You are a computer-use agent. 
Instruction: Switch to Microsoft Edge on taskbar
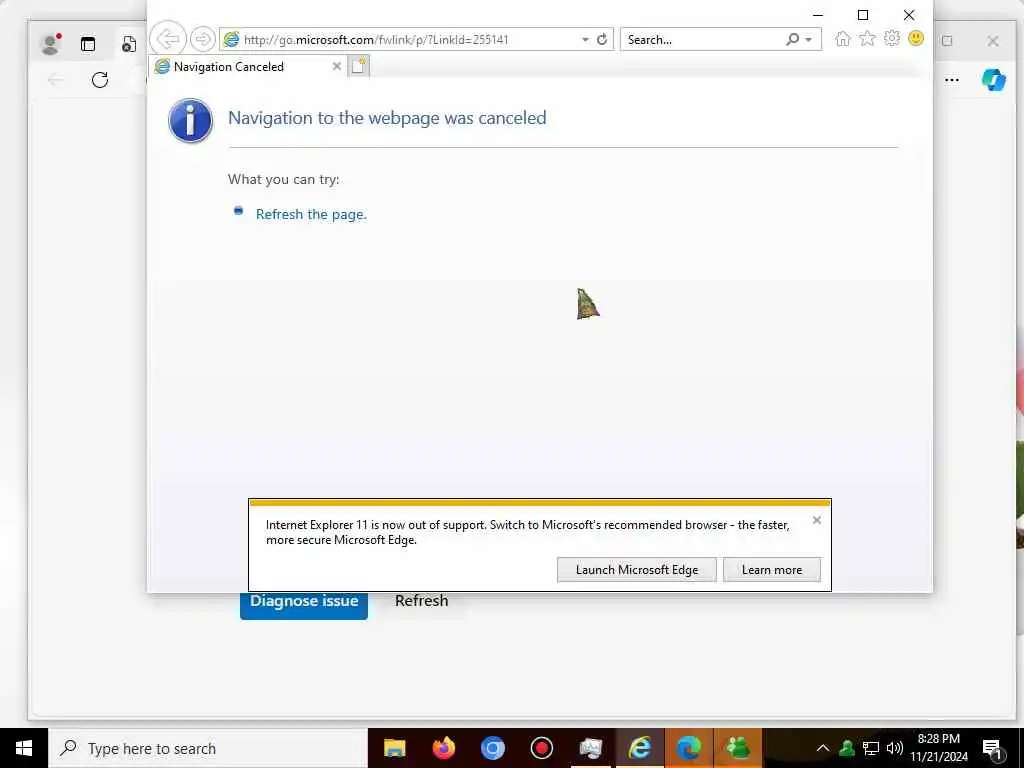tap(688, 748)
